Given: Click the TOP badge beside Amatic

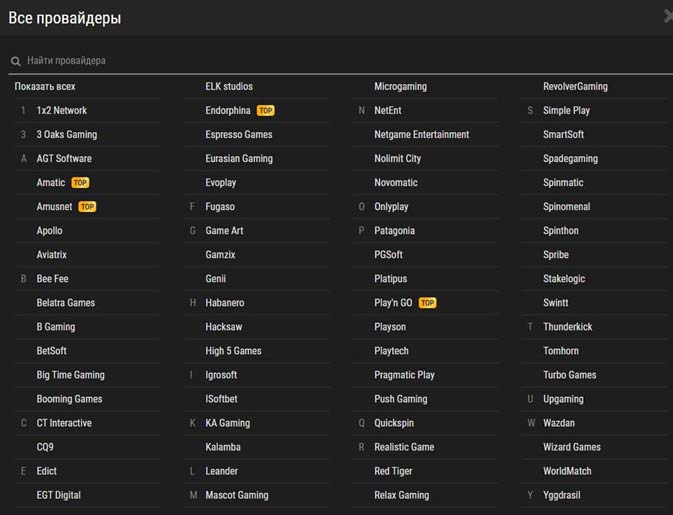Looking at the screenshot, I should (x=80, y=183).
